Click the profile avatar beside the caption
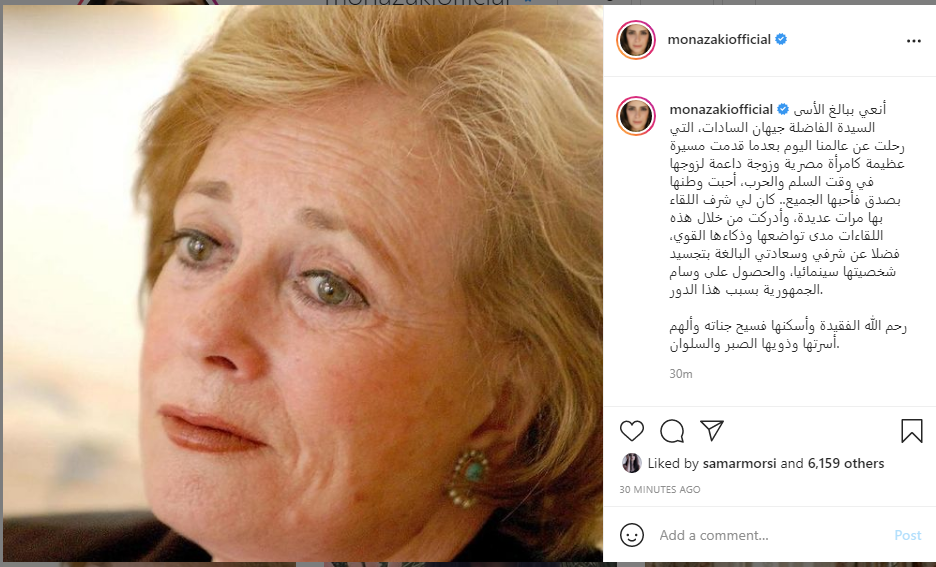The height and width of the screenshot is (567, 936). tap(636, 116)
